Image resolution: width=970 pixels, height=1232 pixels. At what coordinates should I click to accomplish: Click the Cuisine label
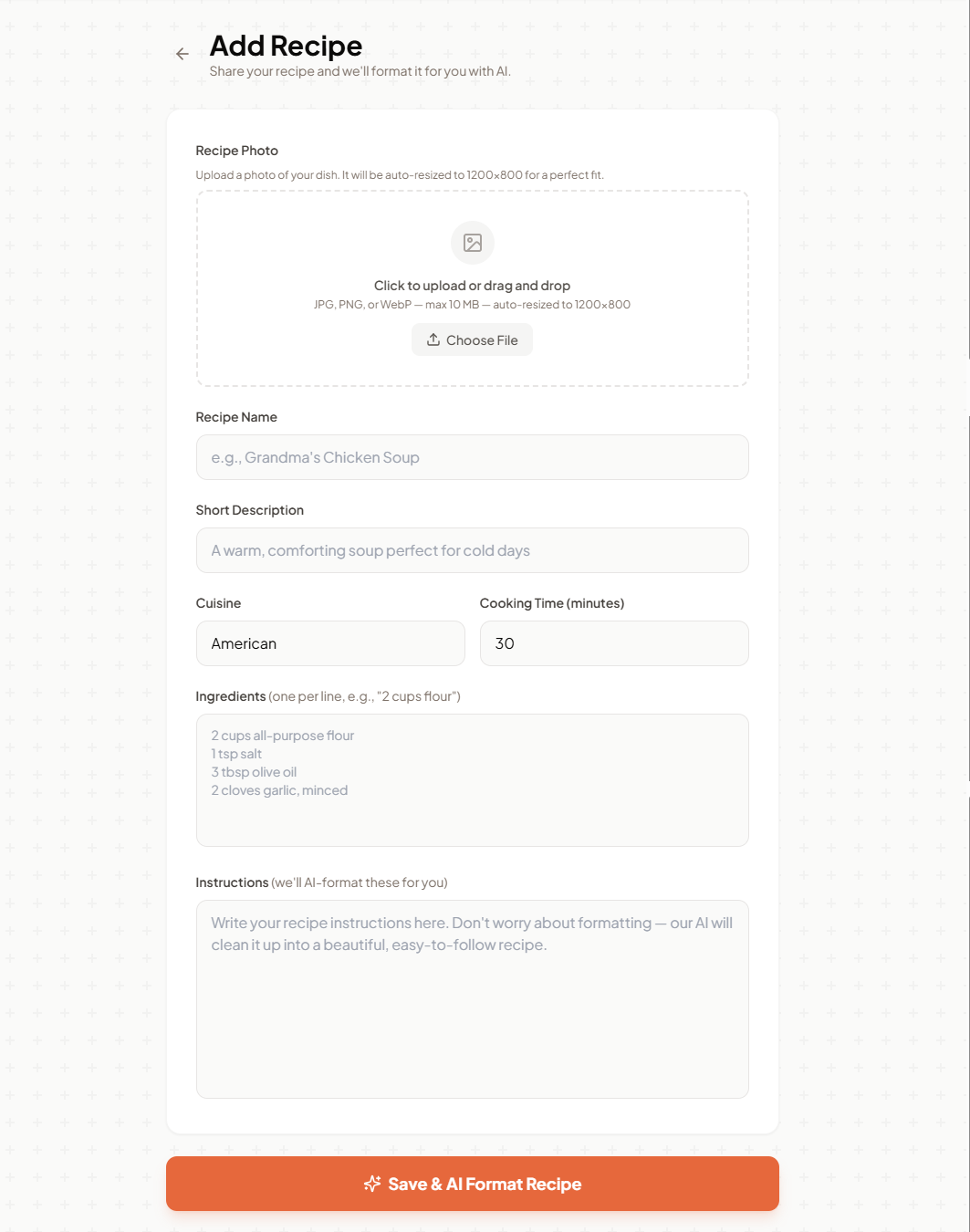click(x=219, y=603)
